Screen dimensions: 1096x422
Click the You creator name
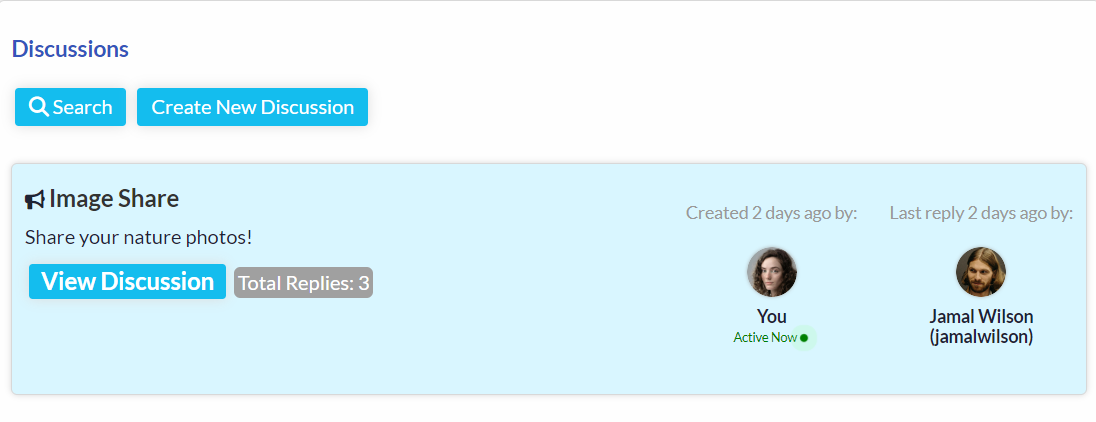[x=772, y=316]
